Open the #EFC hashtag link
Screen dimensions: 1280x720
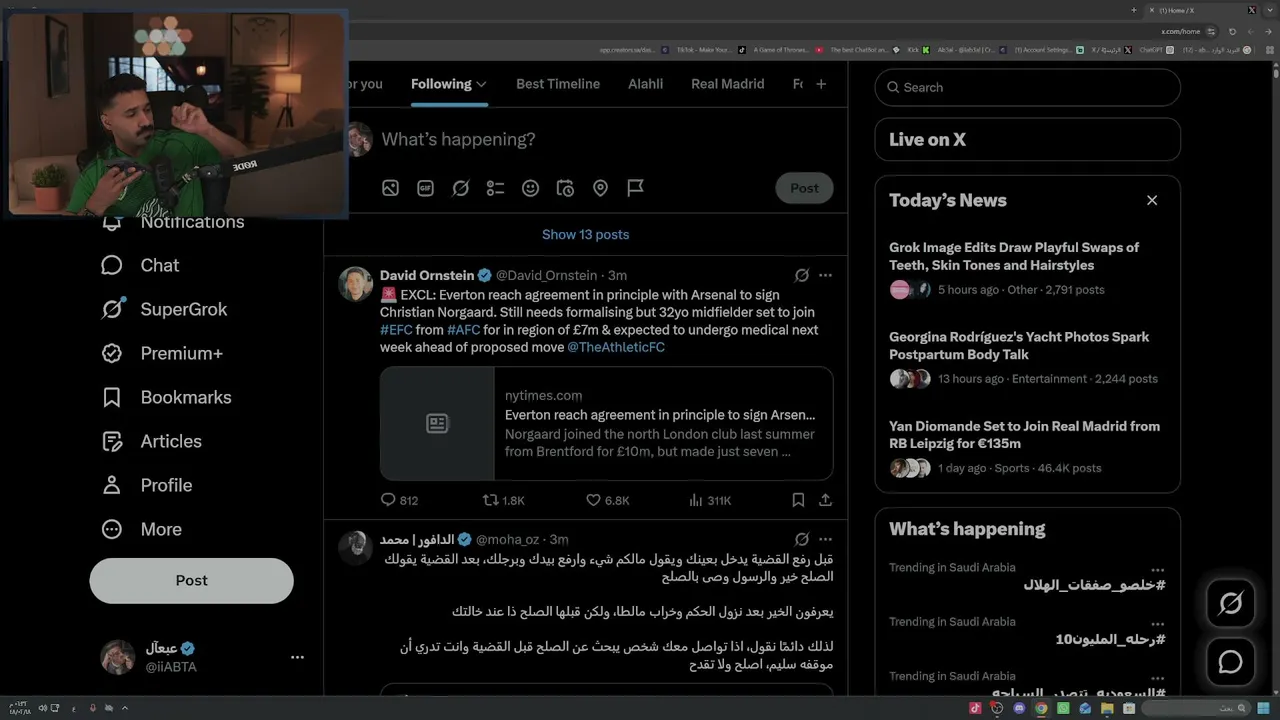click(396, 330)
